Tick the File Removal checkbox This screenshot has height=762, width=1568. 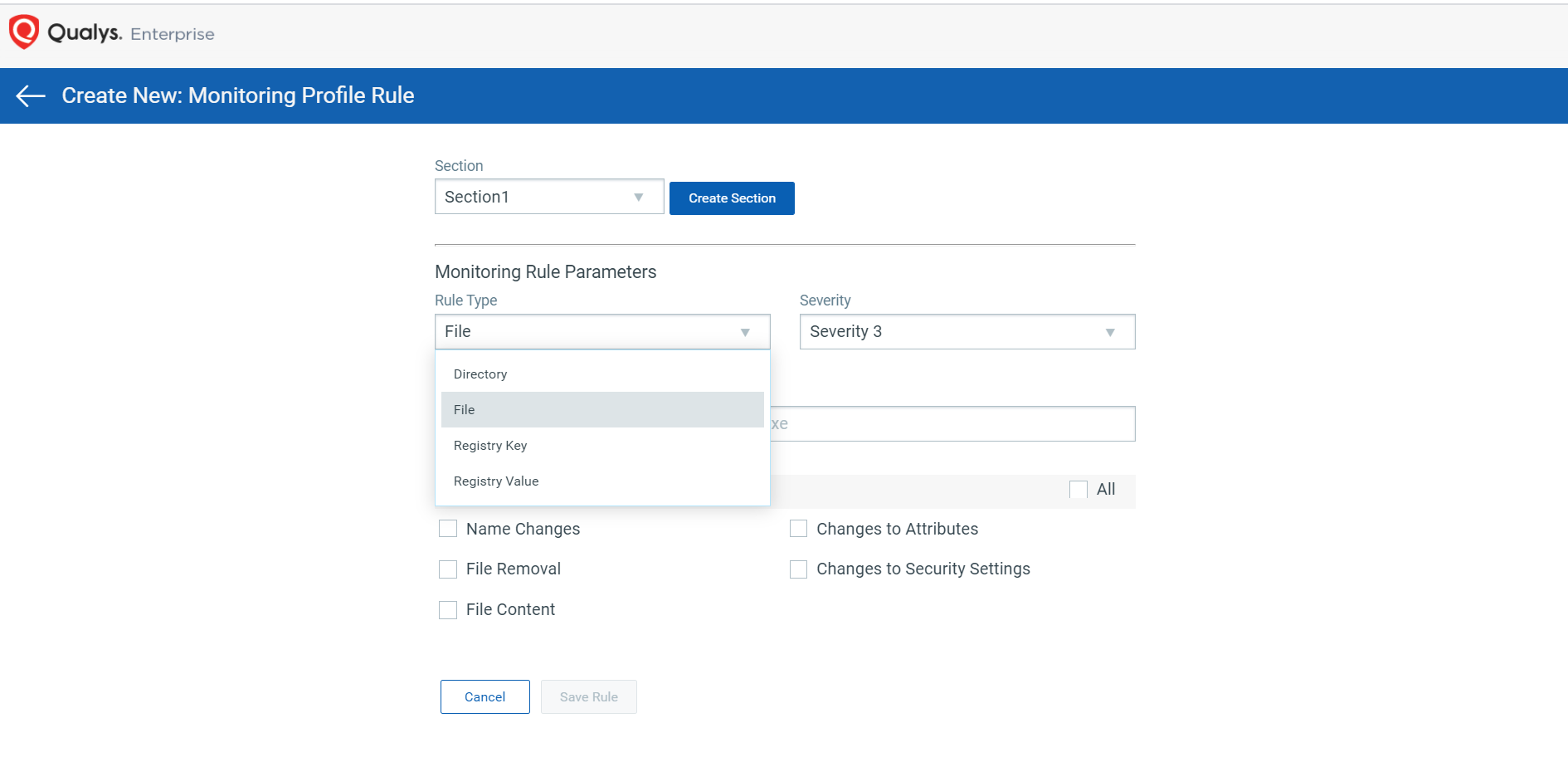[448, 569]
